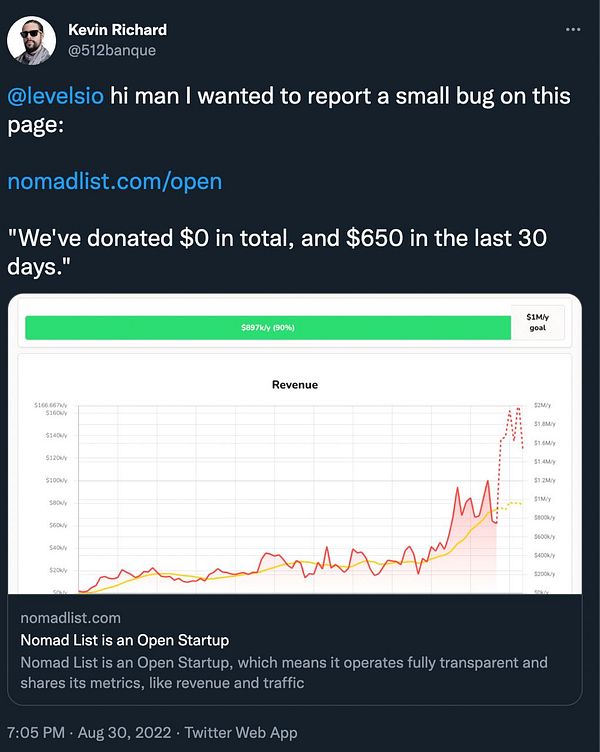Open the @512banque handle under the name
600x752 pixels.
[x=112, y=50]
